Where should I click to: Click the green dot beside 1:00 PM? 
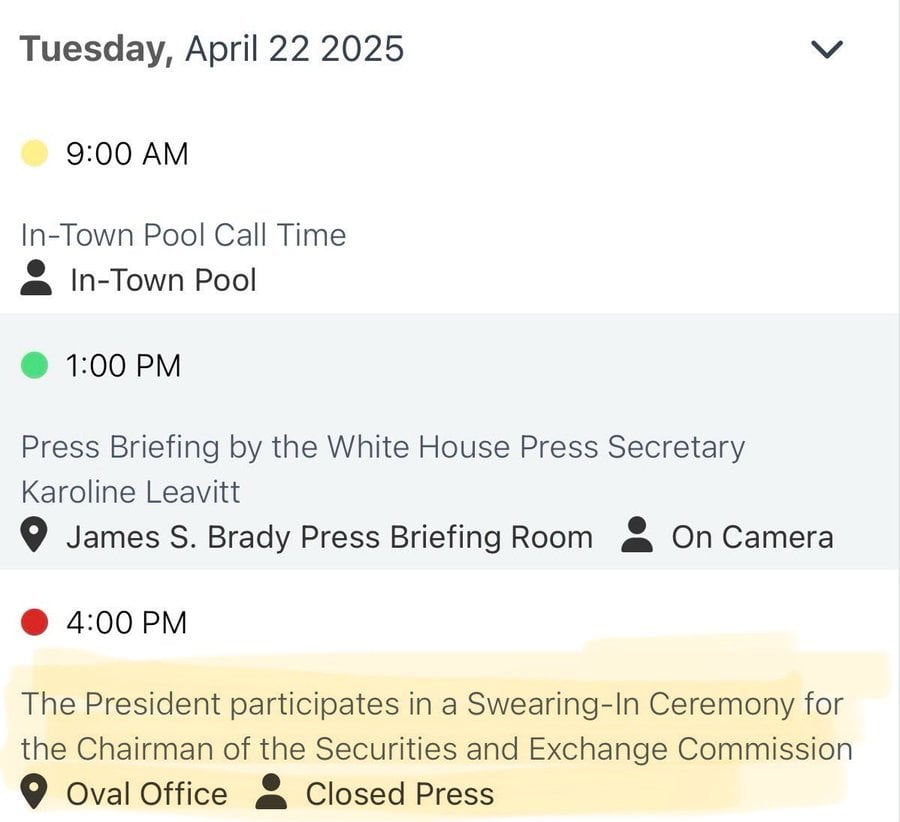pyautogui.click(x=35, y=365)
